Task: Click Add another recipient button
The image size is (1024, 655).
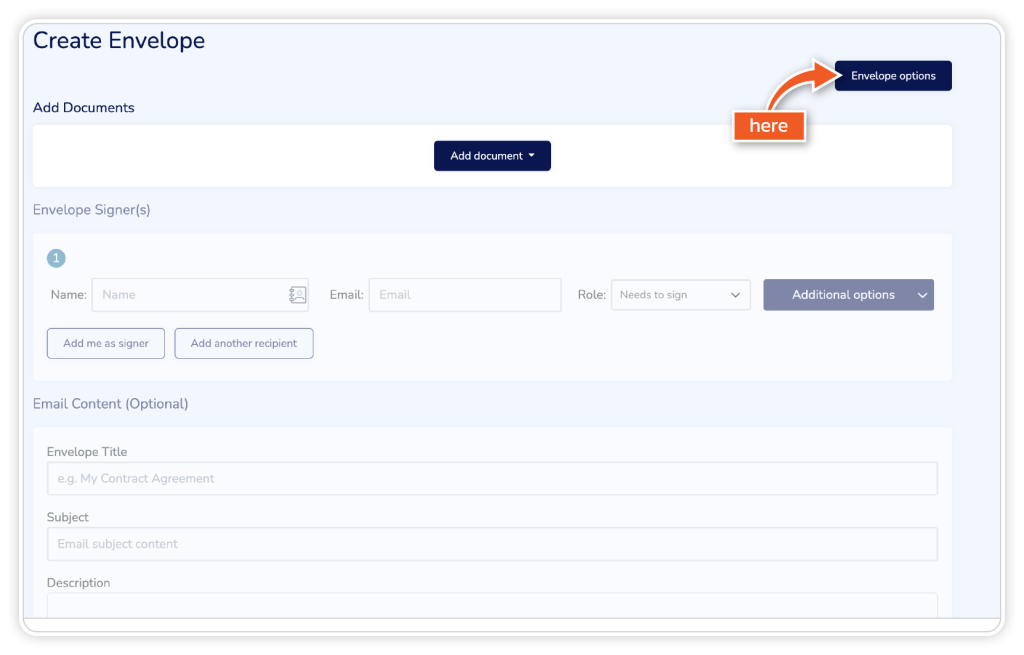Action: click(243, 343)
